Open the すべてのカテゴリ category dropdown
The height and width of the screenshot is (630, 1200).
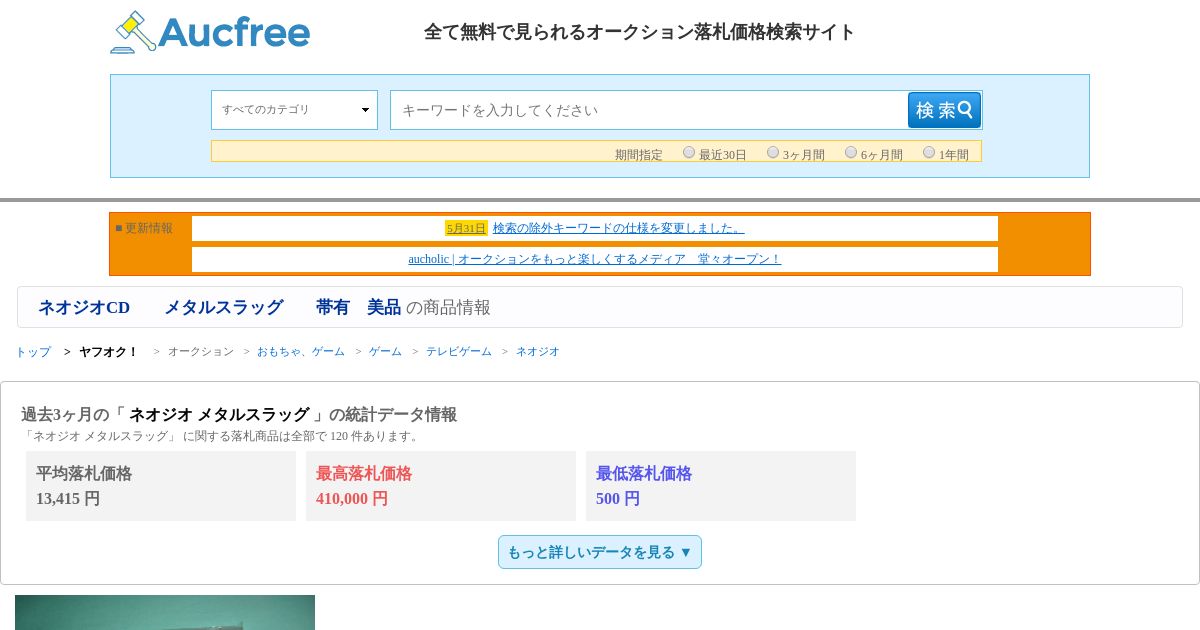tap(294, 110)
